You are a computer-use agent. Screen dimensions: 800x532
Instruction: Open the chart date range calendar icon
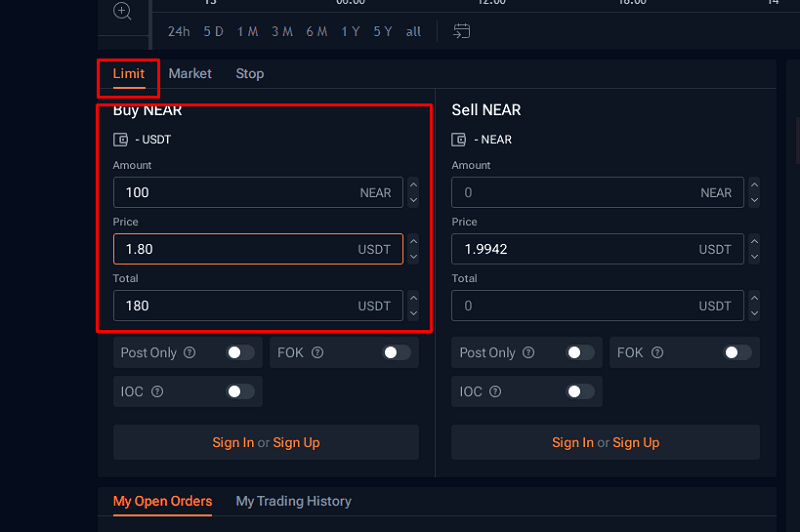(x=461, y=31)
